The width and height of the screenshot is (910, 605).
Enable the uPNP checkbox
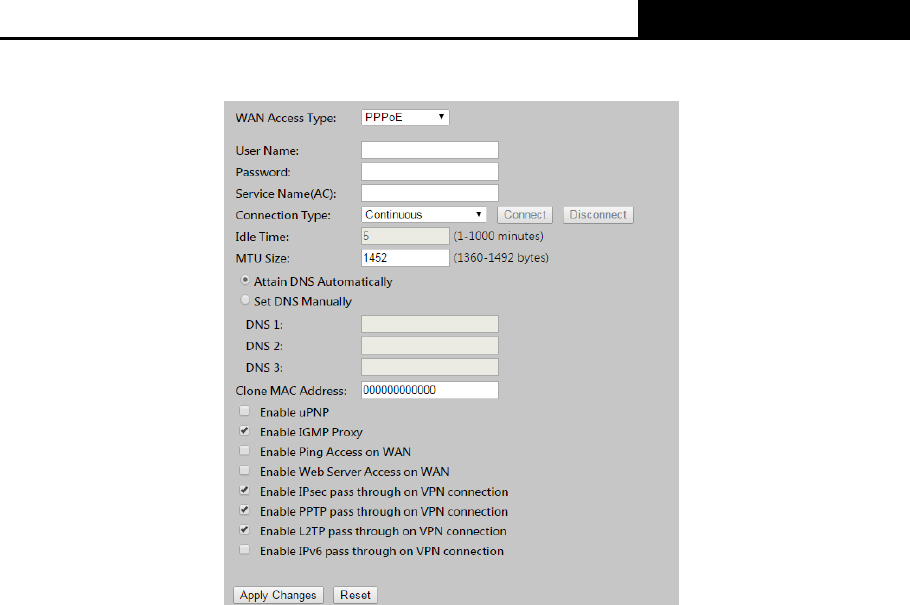[x=244, y=411]
